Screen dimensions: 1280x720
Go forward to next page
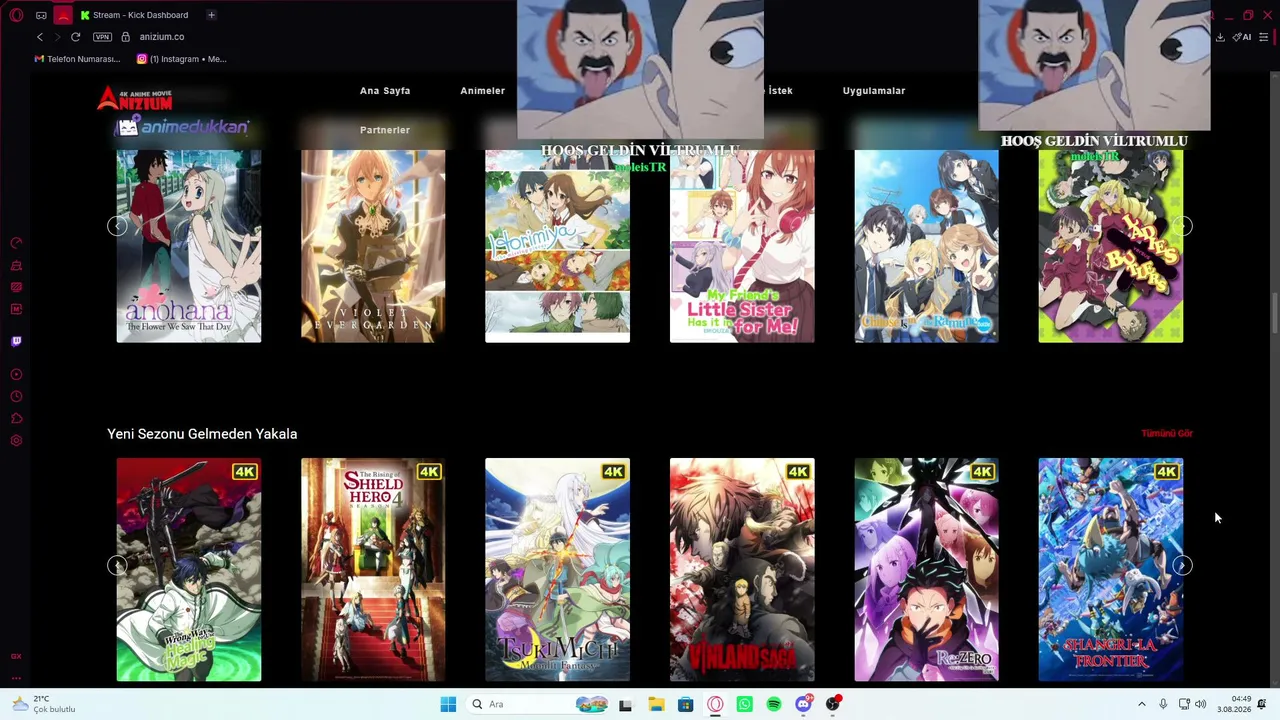pos(57,37)
